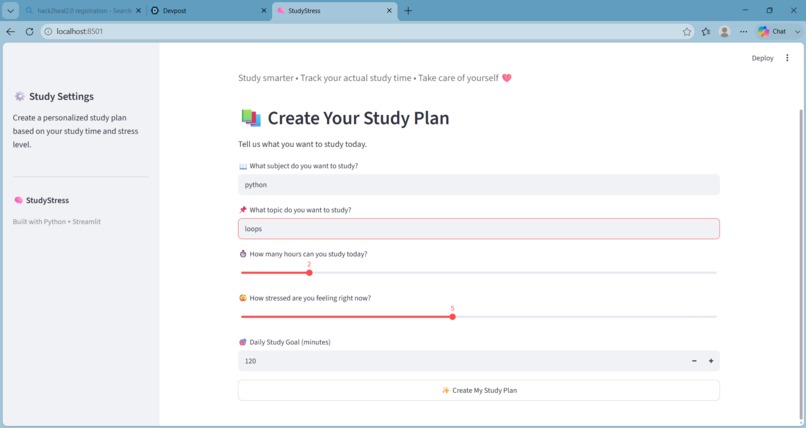
Task: Click the StudyStress brain icon in sidebar
Action: coord(19,200)
